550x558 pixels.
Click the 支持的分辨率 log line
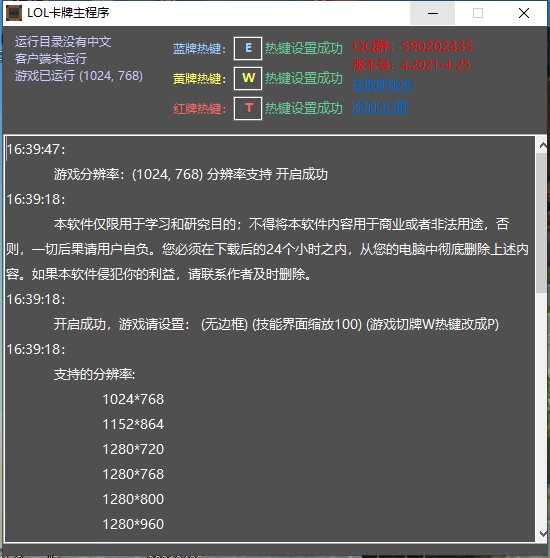95,374
